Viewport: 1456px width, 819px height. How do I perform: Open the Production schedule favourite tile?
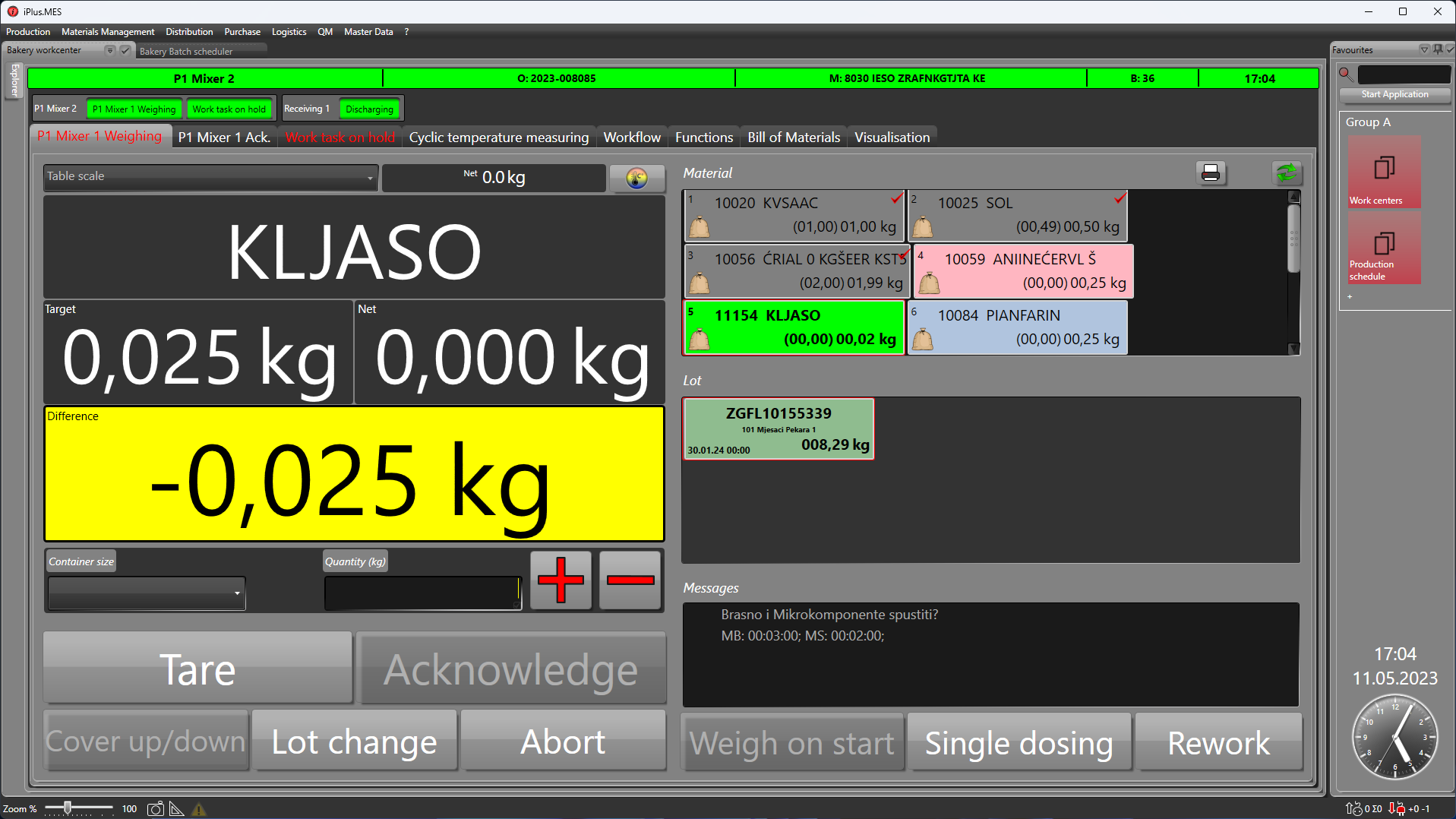[1384, 248]
